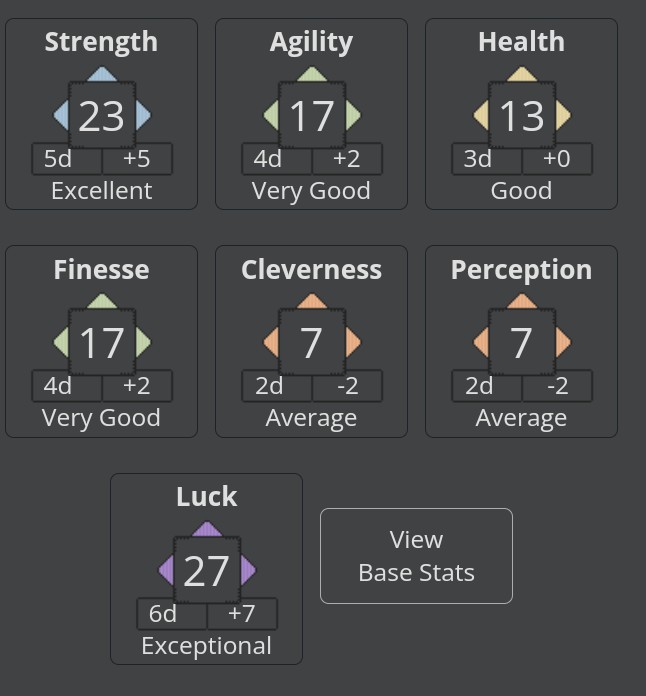Click the green right arrow beside Agility 17
The width and height of the screenshot is (646, 696).
[353, 115]
